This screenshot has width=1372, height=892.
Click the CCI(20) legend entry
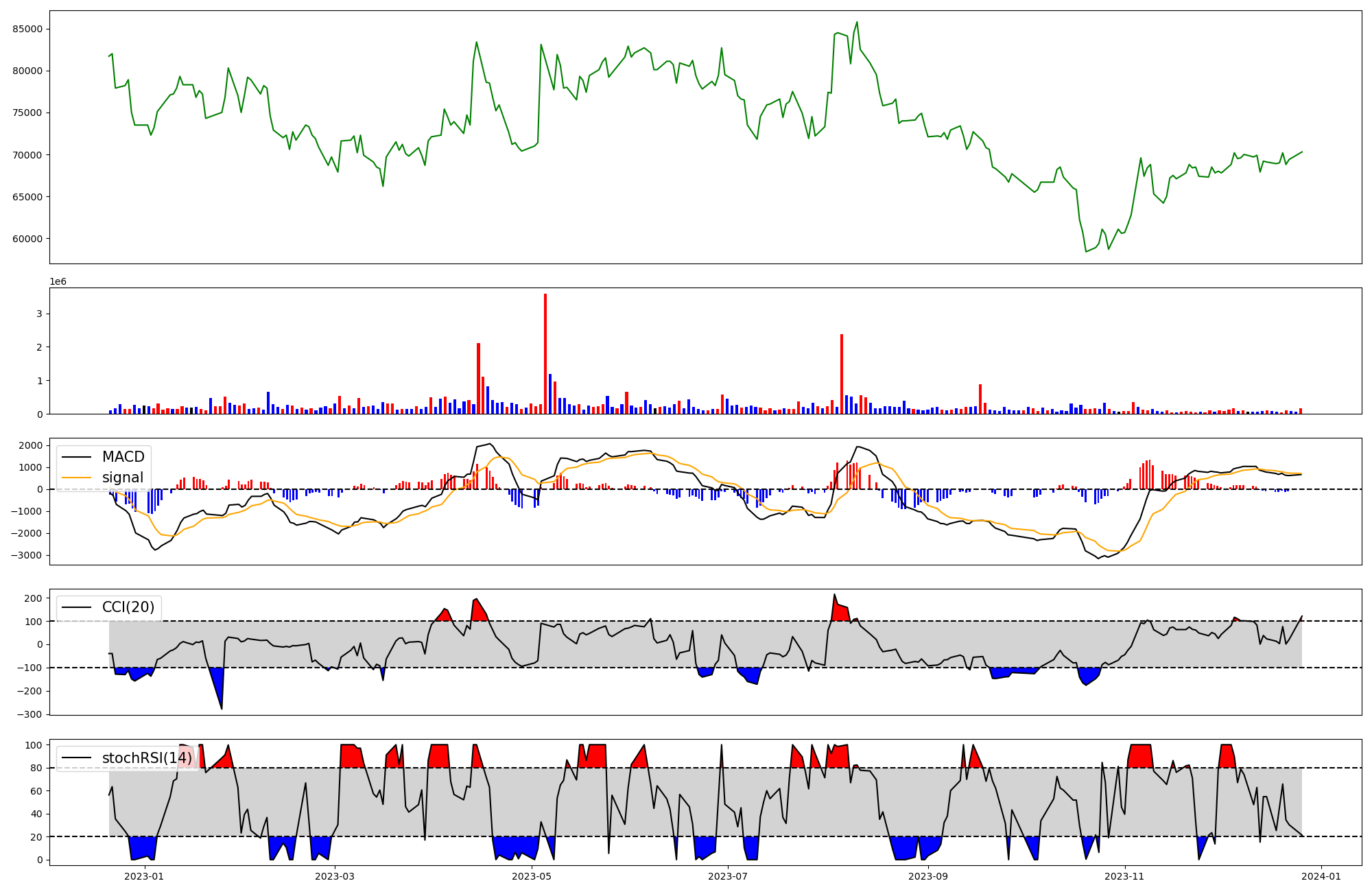(128, 607)
